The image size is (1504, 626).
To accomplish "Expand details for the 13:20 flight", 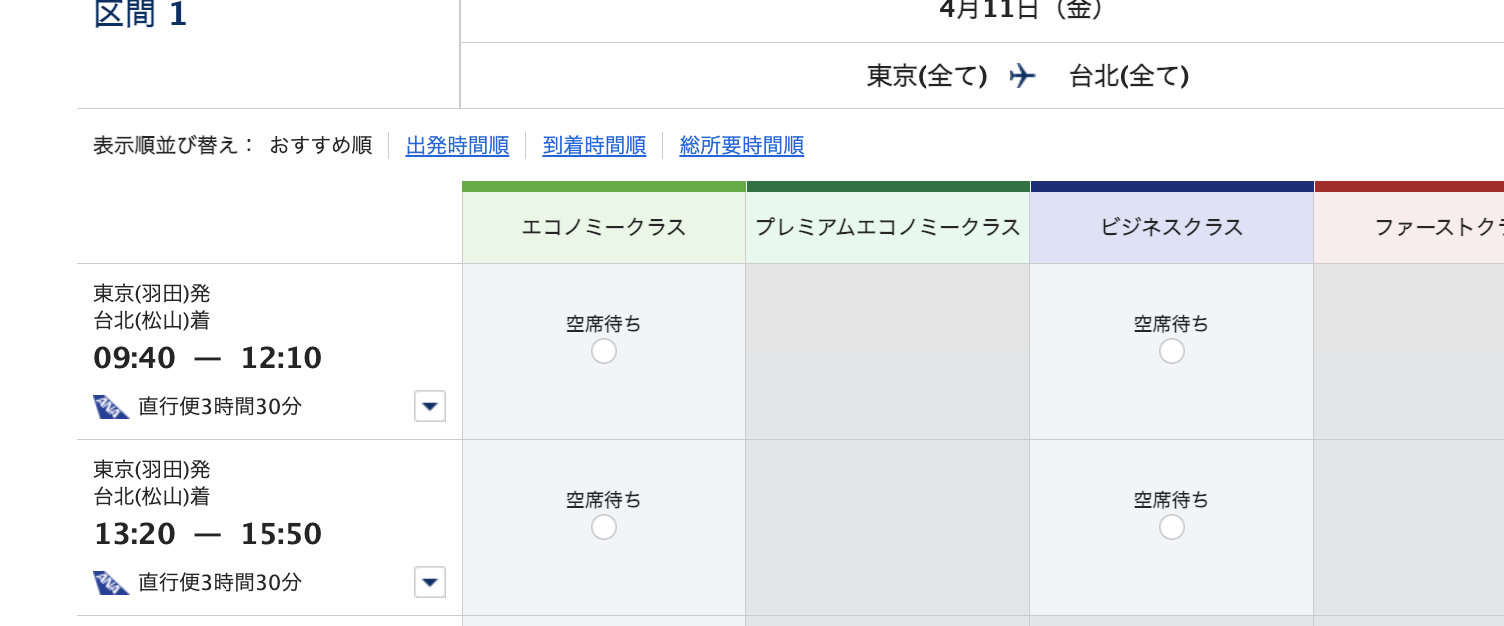I will [430, 582].
